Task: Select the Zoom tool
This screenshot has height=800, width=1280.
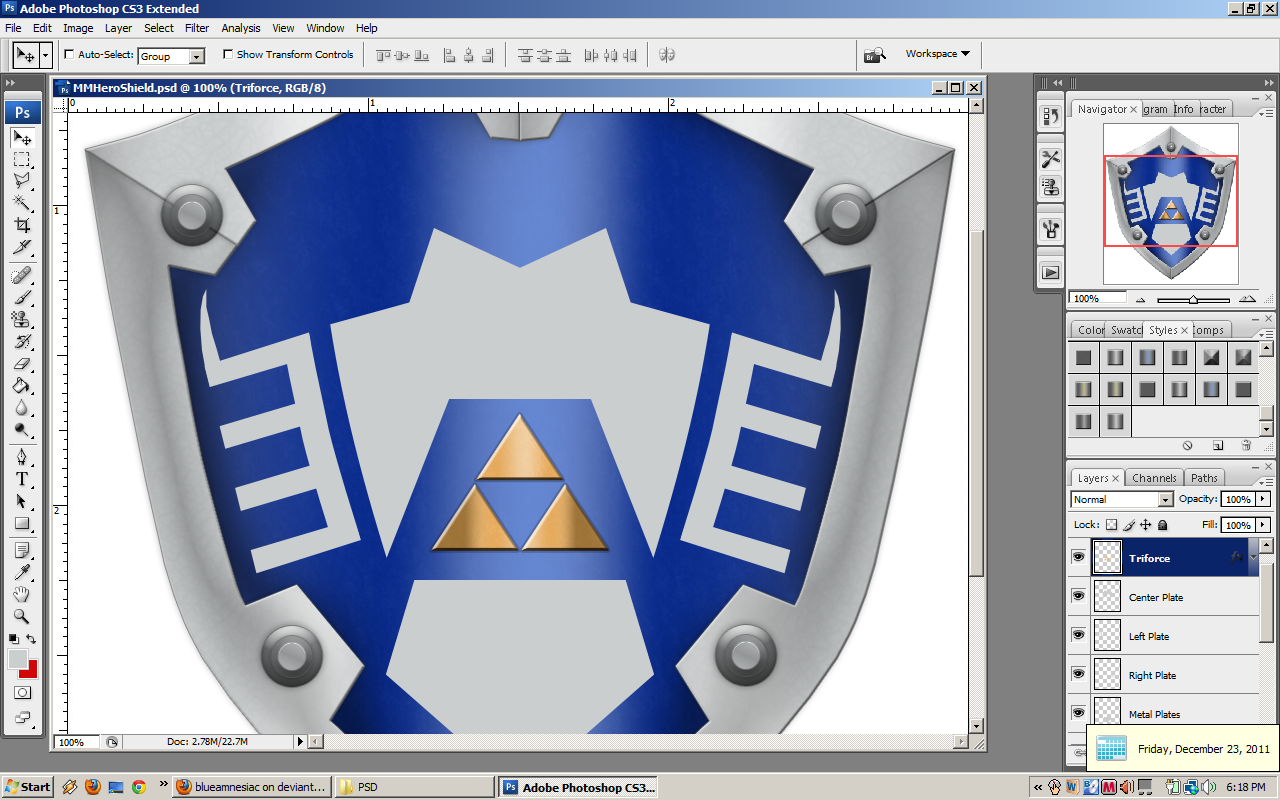Action: tap(22, 617)
